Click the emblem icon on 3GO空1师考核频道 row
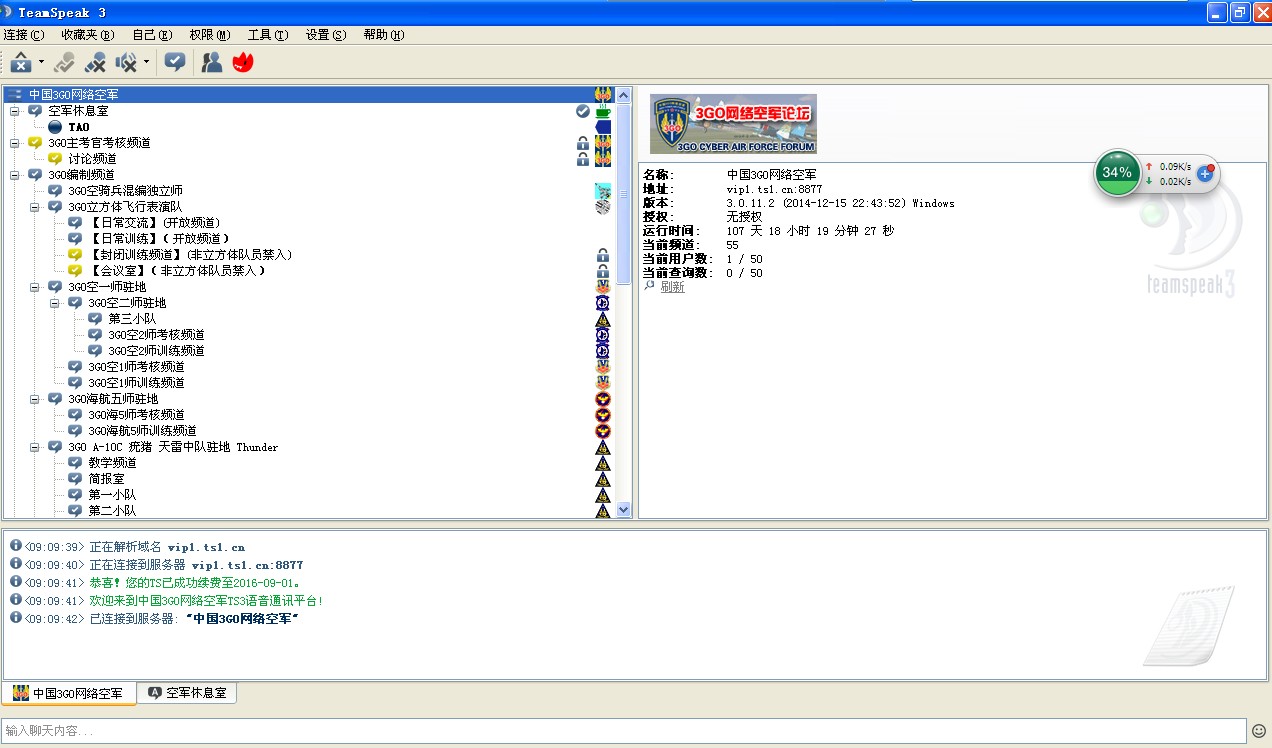Image resolution: width=1272 pixels, height=748 pixels. (603, 367)
